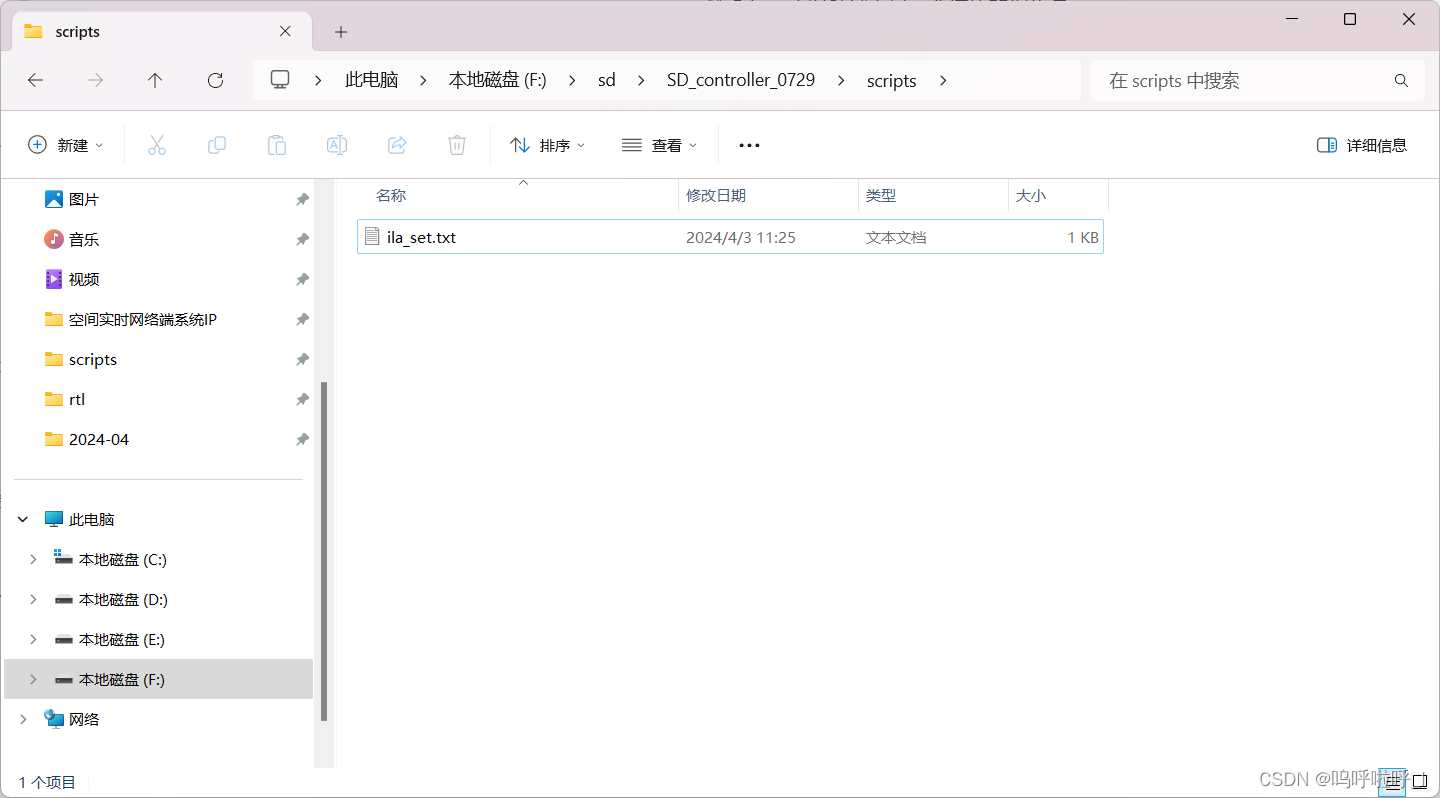1440x798 pixels.
Task: Select the scripts tab title
Action: [78, 32]
